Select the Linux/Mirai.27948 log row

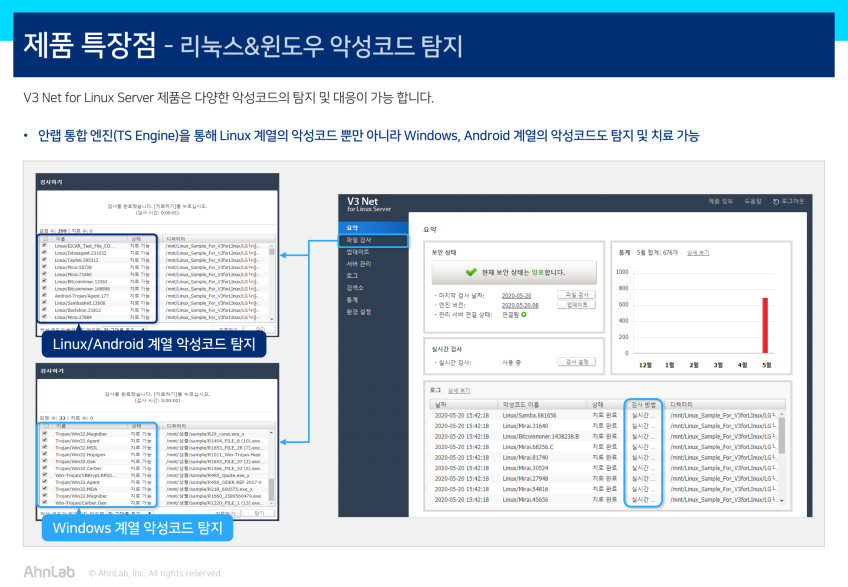(604, 479)
